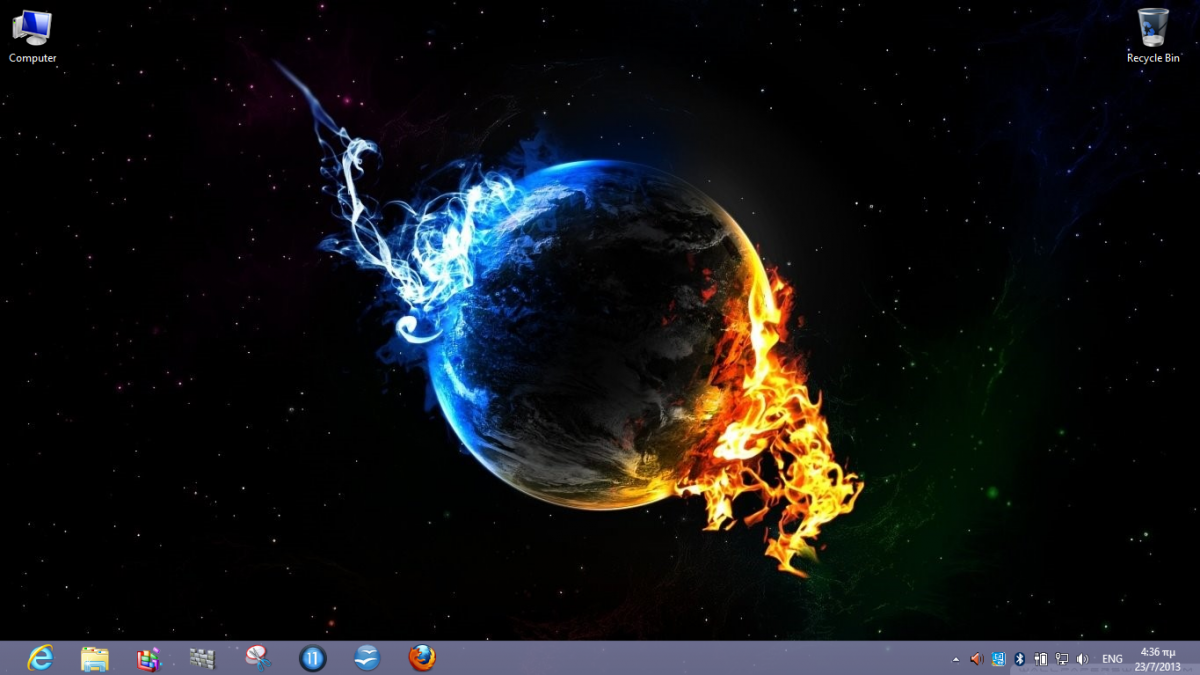Show hidden tray icons arrow
The height and width of the screenshot is (675, 1200).
[955, 659]
